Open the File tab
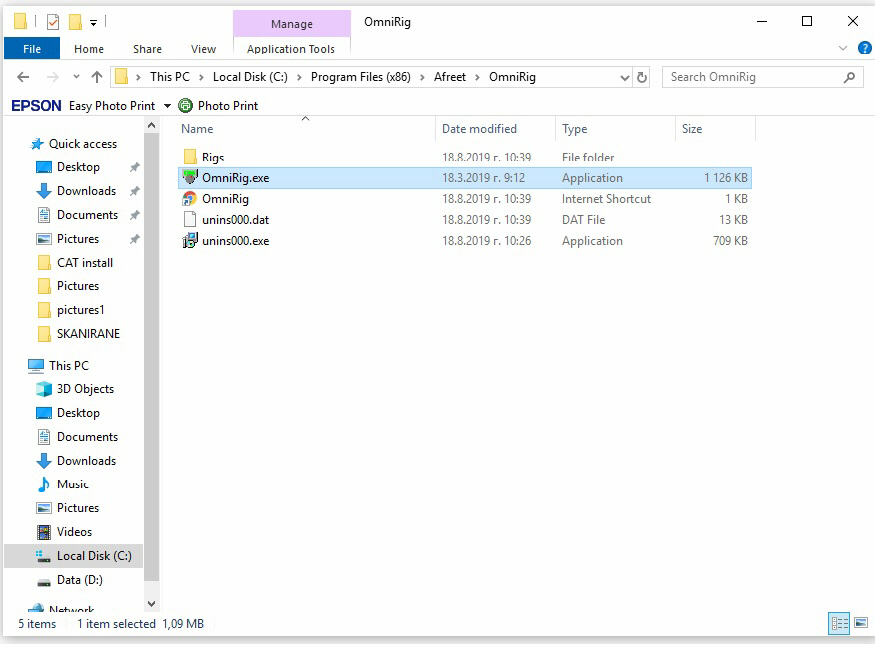This screenshot has height=650, width=875. pos(32,49)
